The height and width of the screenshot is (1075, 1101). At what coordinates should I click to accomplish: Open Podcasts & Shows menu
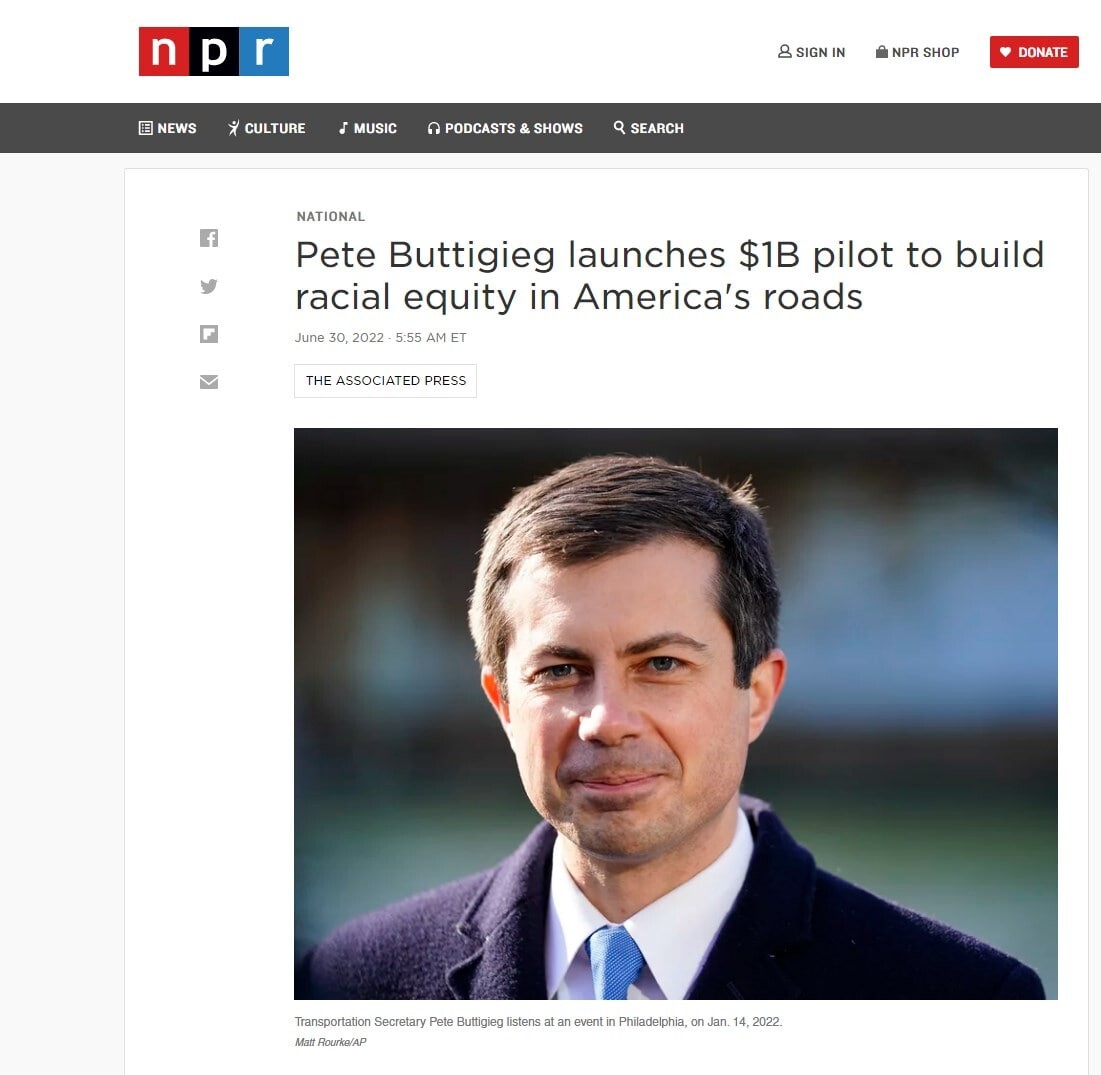(x=505, y=128)
